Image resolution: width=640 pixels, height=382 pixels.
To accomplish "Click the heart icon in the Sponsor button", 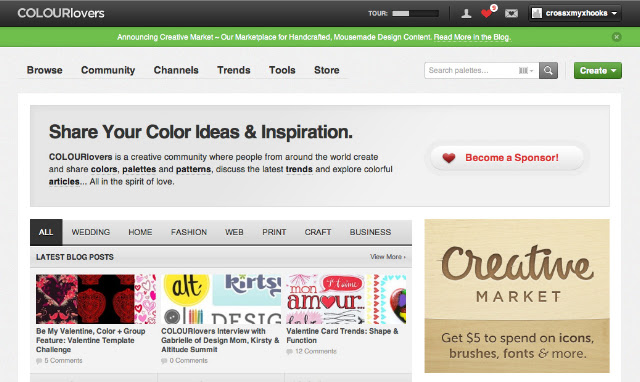I will (449, 158).
